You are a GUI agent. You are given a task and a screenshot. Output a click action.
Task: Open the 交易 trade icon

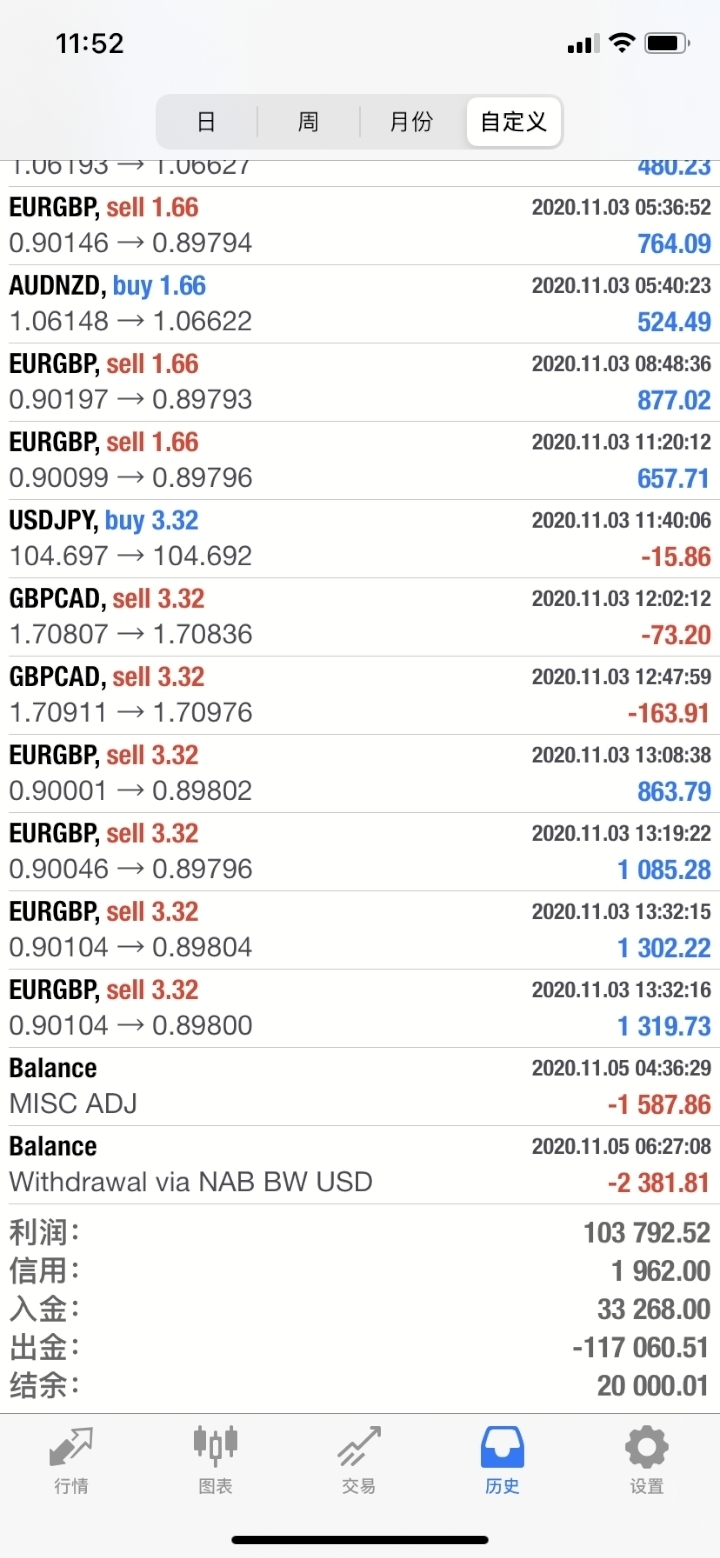click(x=359, y=1448)
